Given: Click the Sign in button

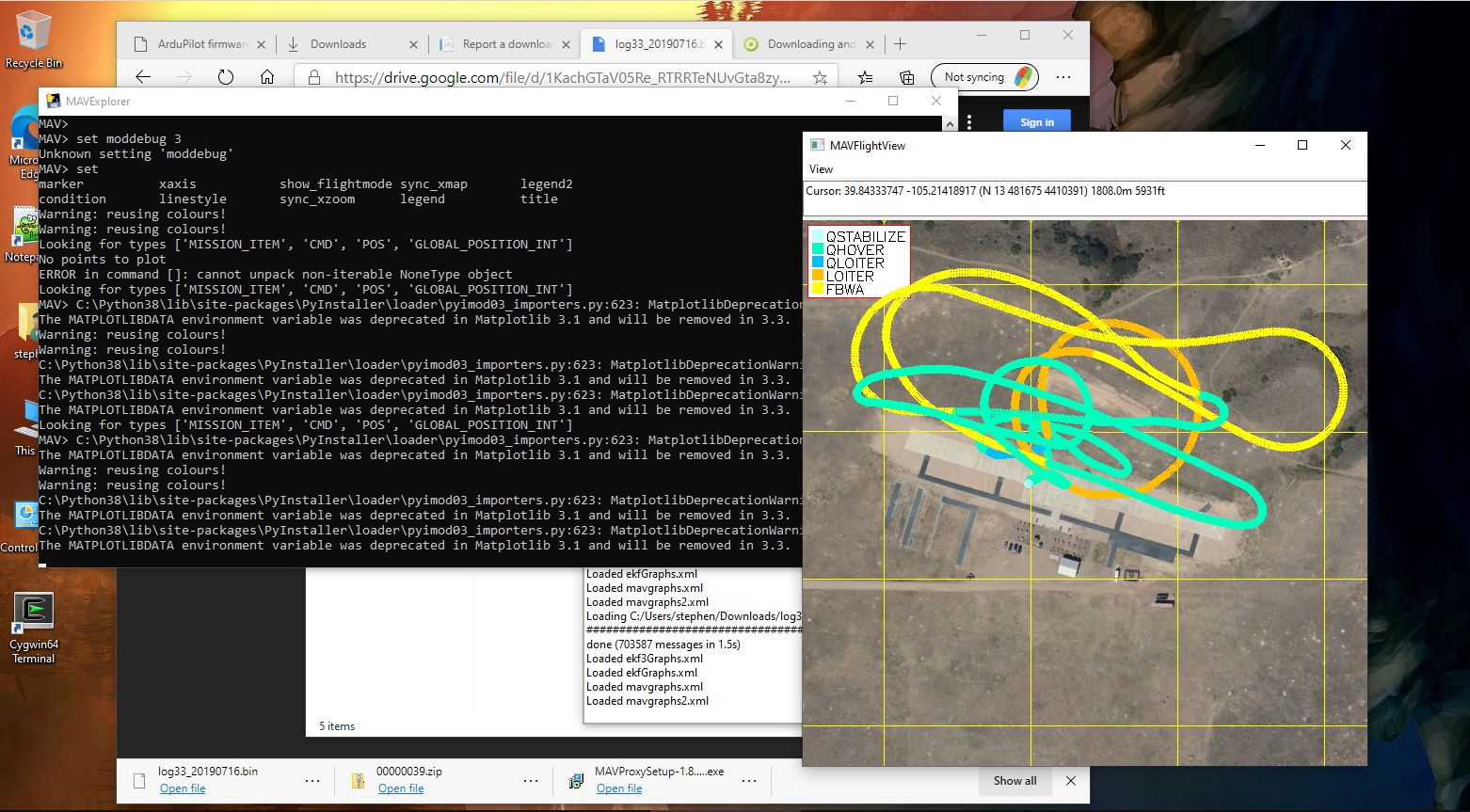Looking at the screenshot, I should 1036,121.
